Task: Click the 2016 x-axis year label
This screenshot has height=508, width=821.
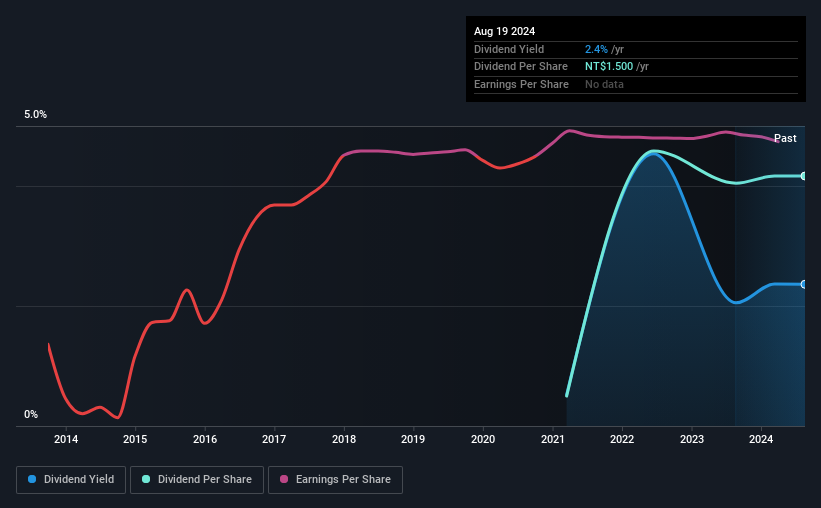Action: (205, 439)
